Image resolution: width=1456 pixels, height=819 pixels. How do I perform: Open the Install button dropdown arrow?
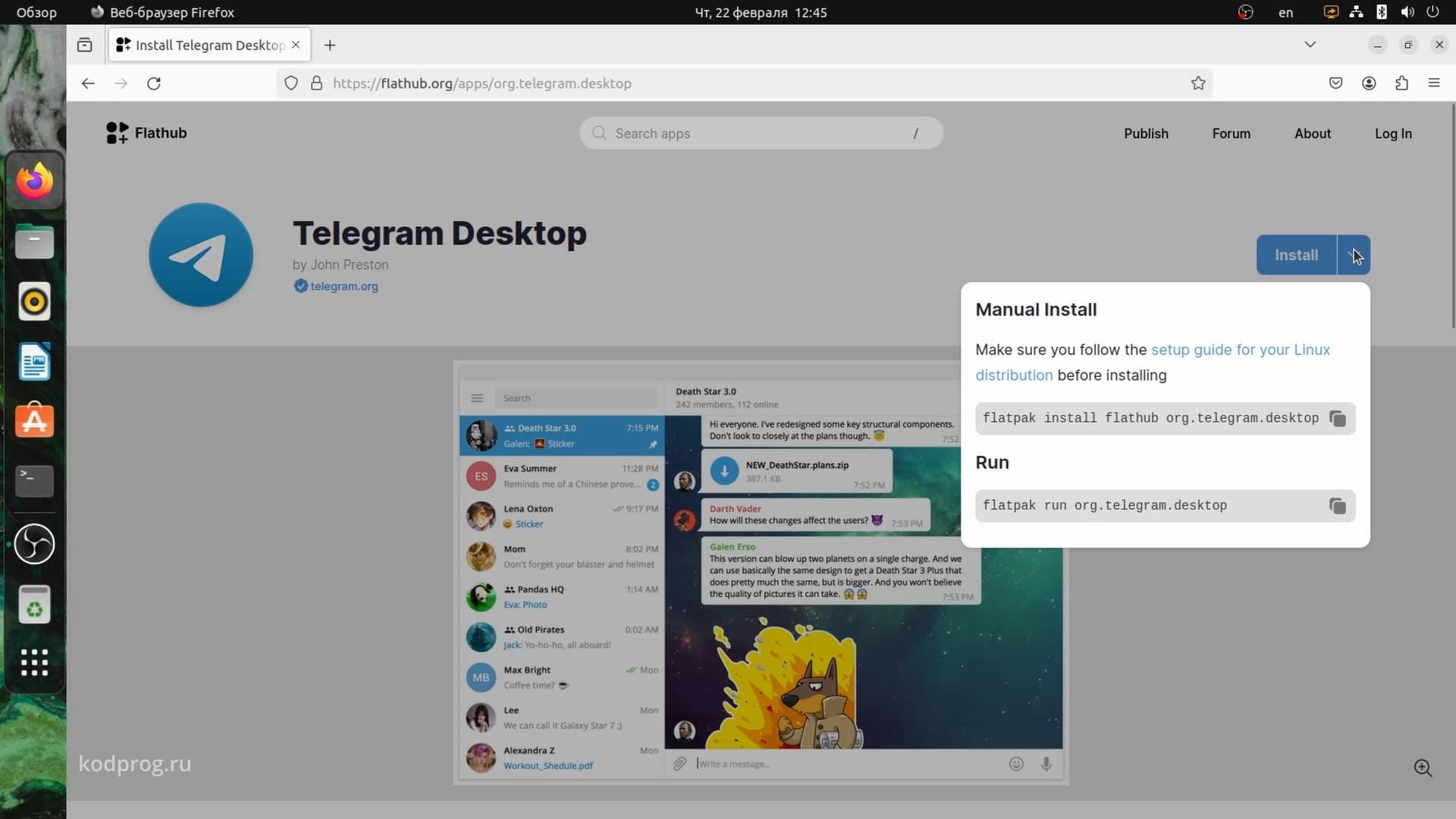(1354, 255)
